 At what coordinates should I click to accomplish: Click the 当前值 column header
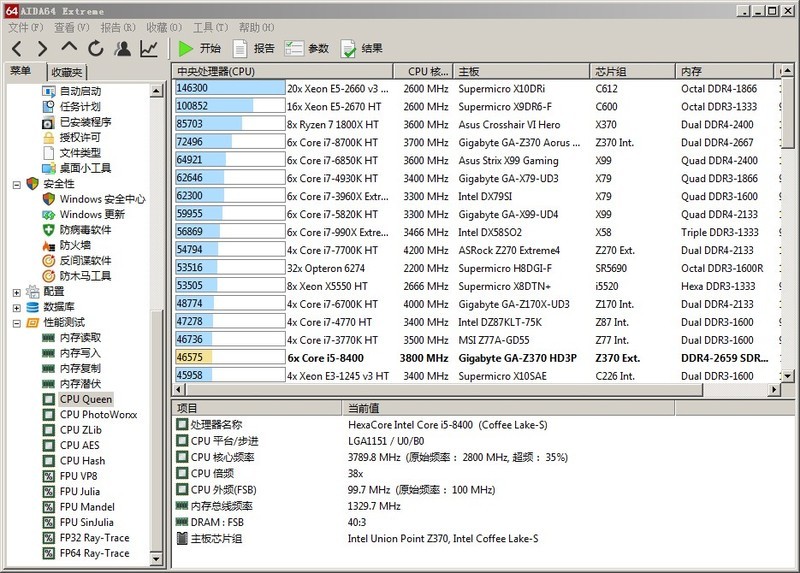[508, 408]
